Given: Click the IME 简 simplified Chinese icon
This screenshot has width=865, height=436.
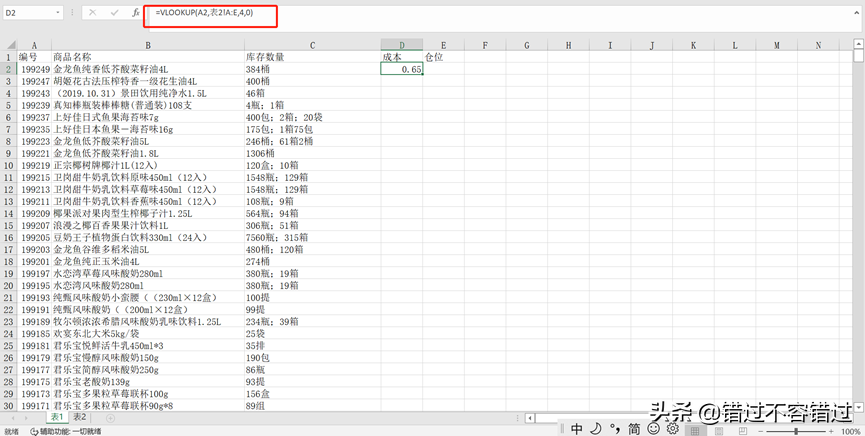Looking at the screenshot, I should [634, 428].
